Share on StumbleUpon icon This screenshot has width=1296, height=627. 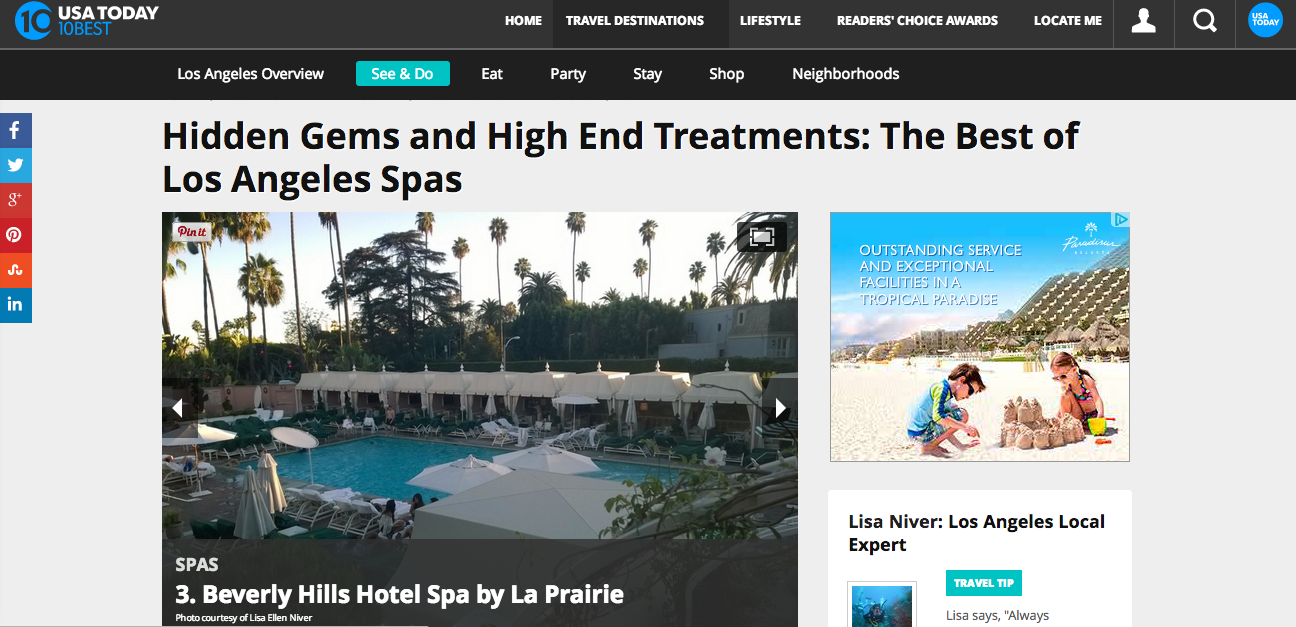coord(16,270)
